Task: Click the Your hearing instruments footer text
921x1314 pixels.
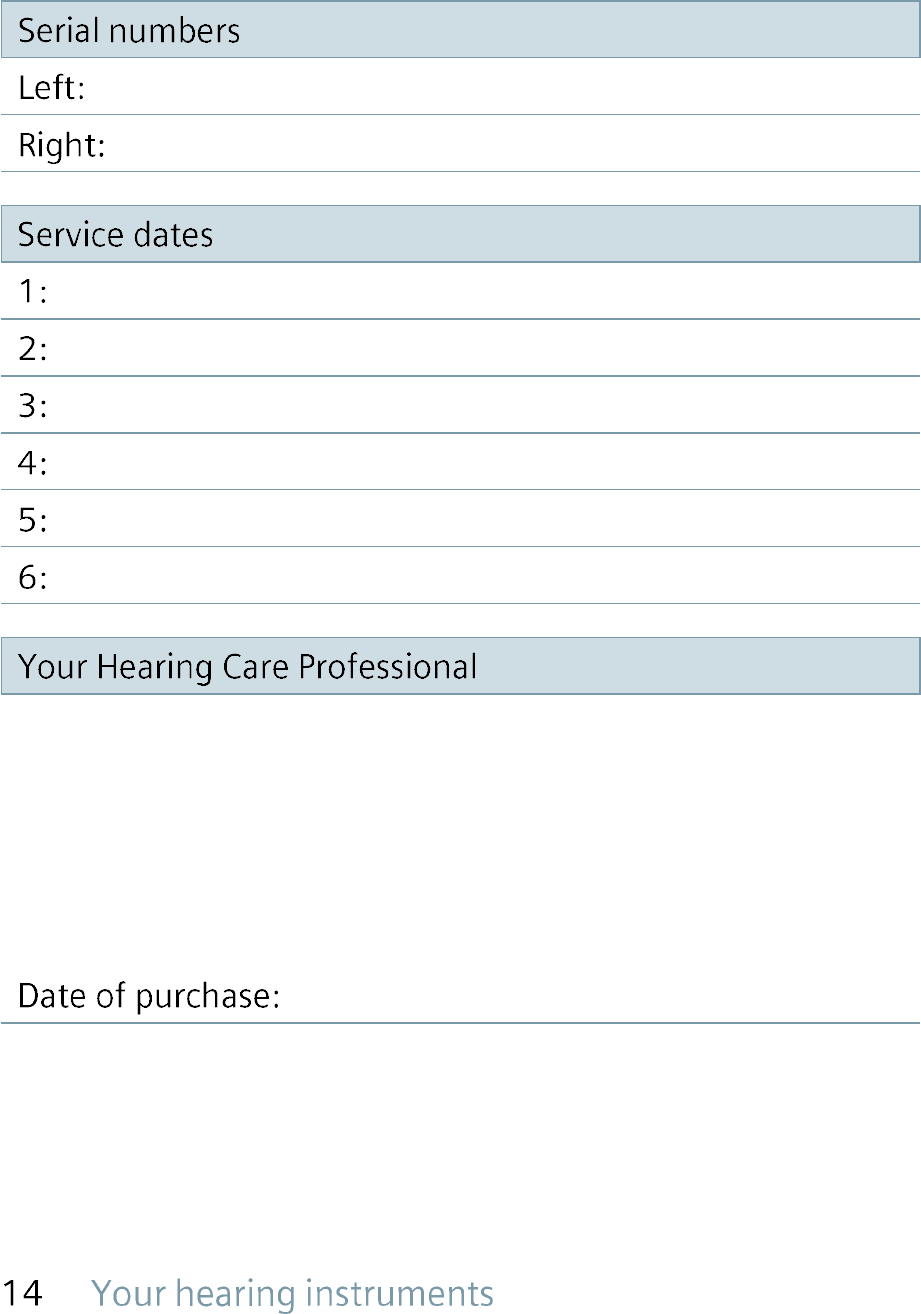Action: pyautogui.click(x=293, y=1294)
